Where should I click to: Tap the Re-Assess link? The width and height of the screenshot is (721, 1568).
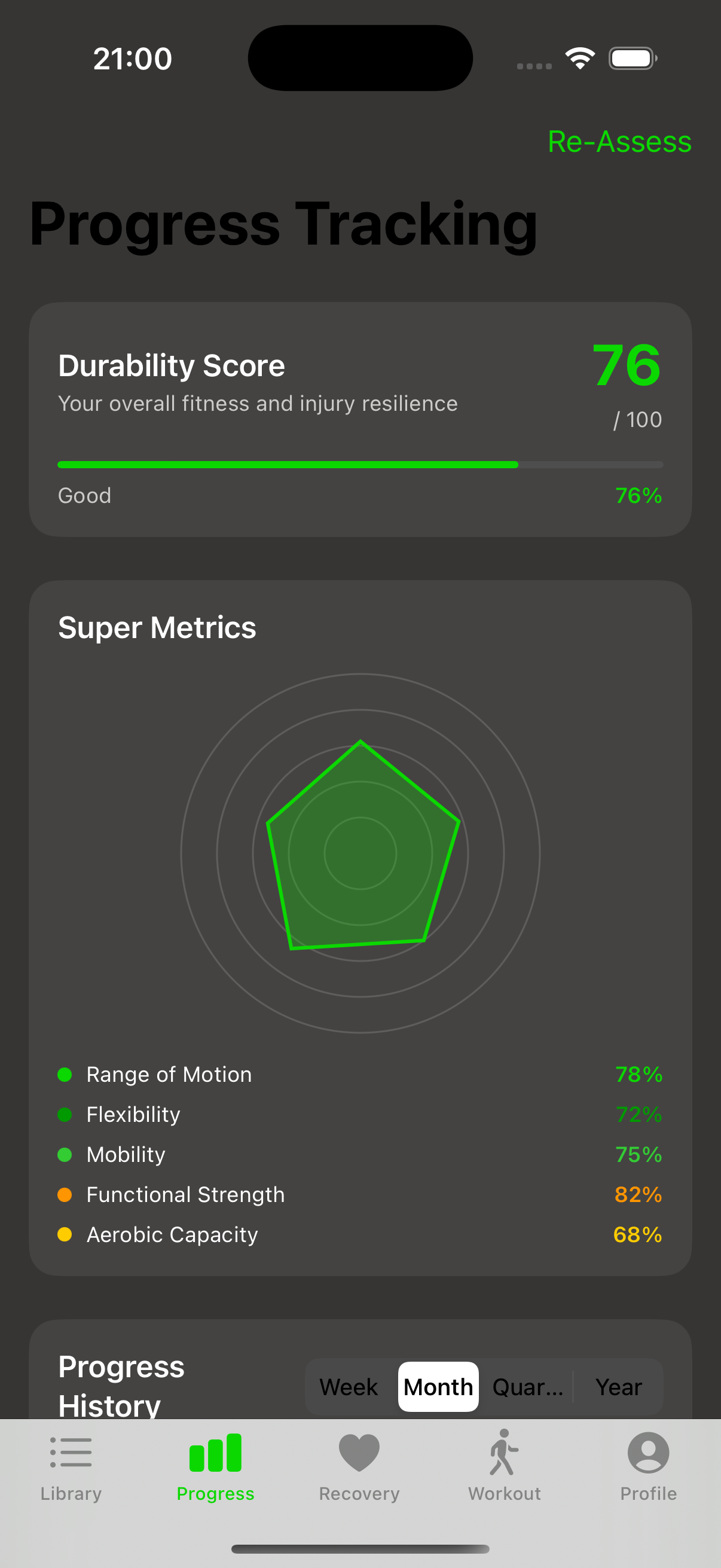pyautogui.click(x=619, y=142)
